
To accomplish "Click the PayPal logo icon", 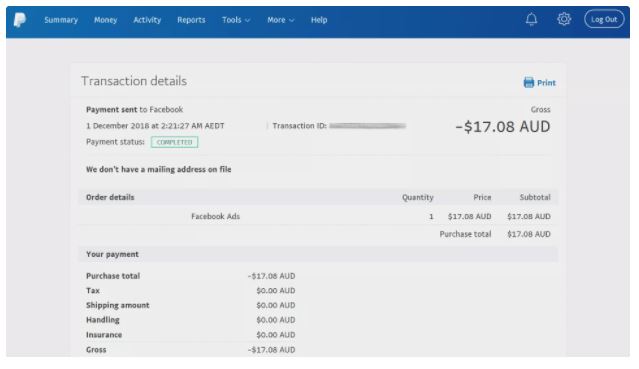I will pos(20,20).
